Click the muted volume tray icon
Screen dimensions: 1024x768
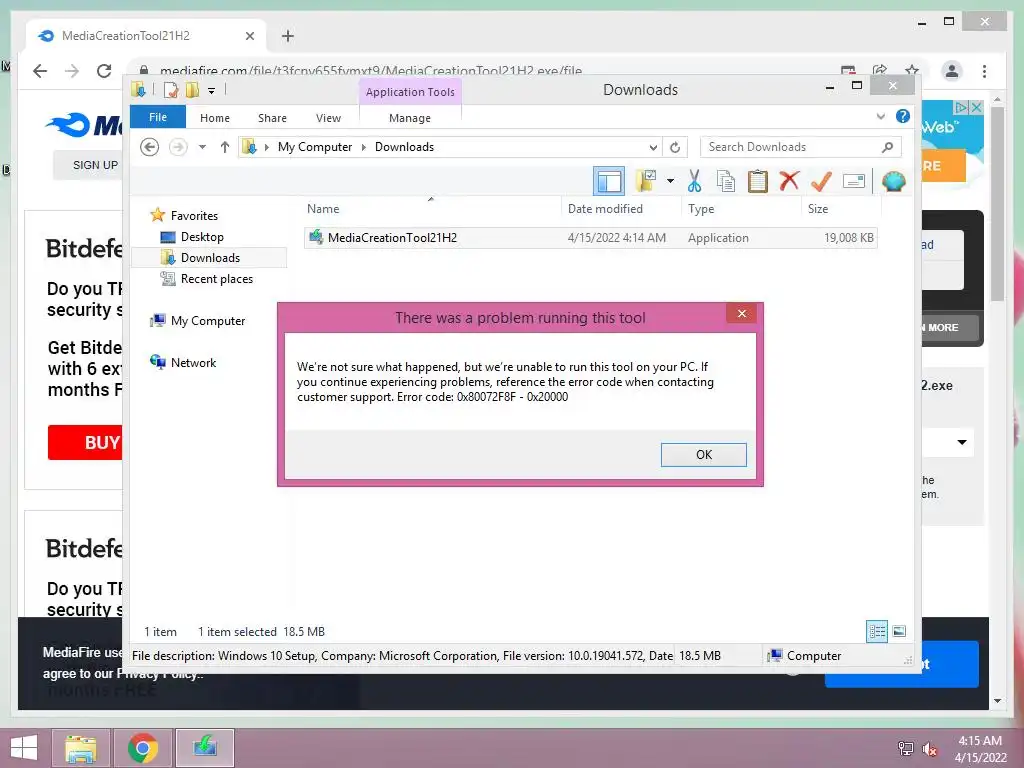click(930, 749)
